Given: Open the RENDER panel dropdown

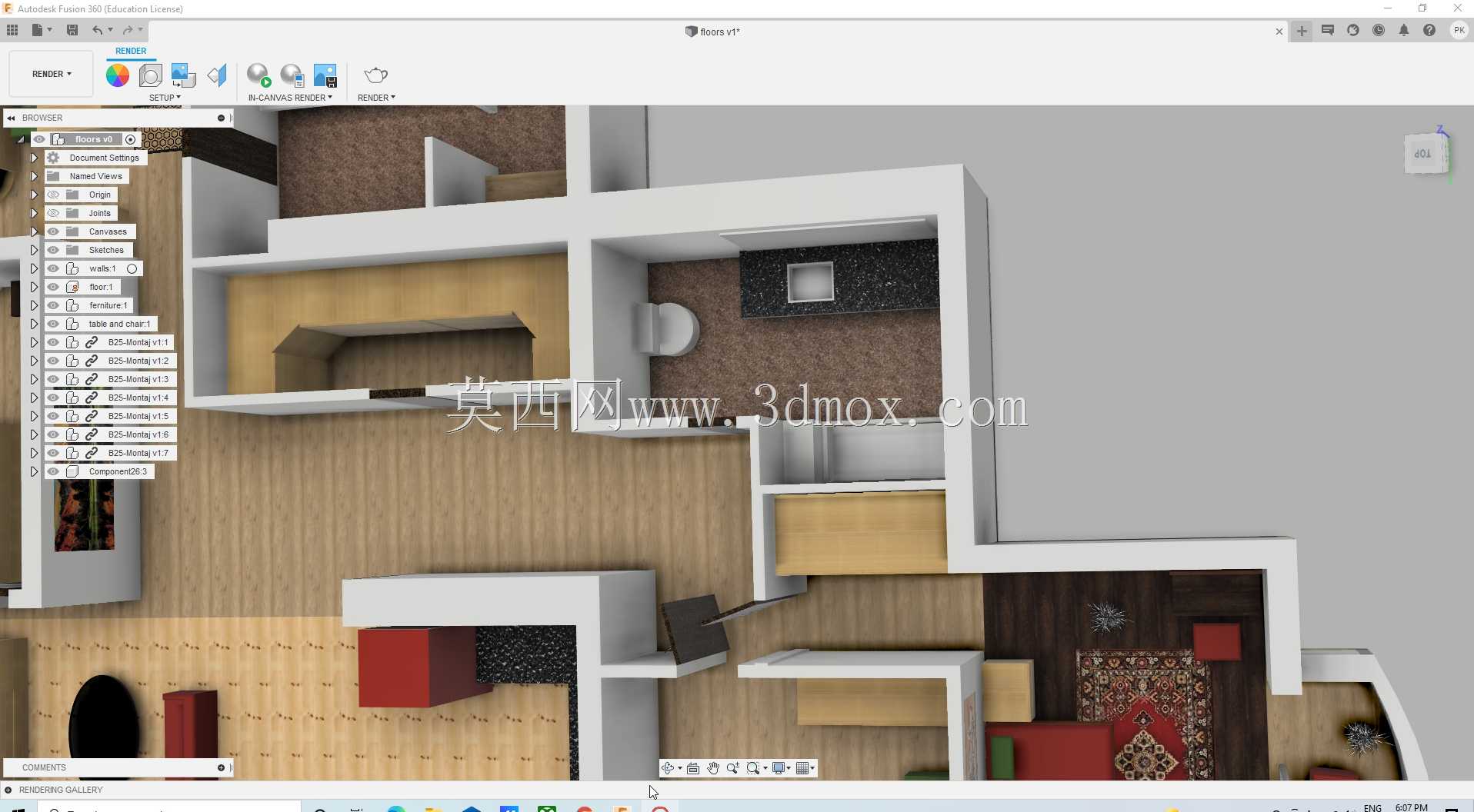Looking at the screenshot, I should 376,98.
